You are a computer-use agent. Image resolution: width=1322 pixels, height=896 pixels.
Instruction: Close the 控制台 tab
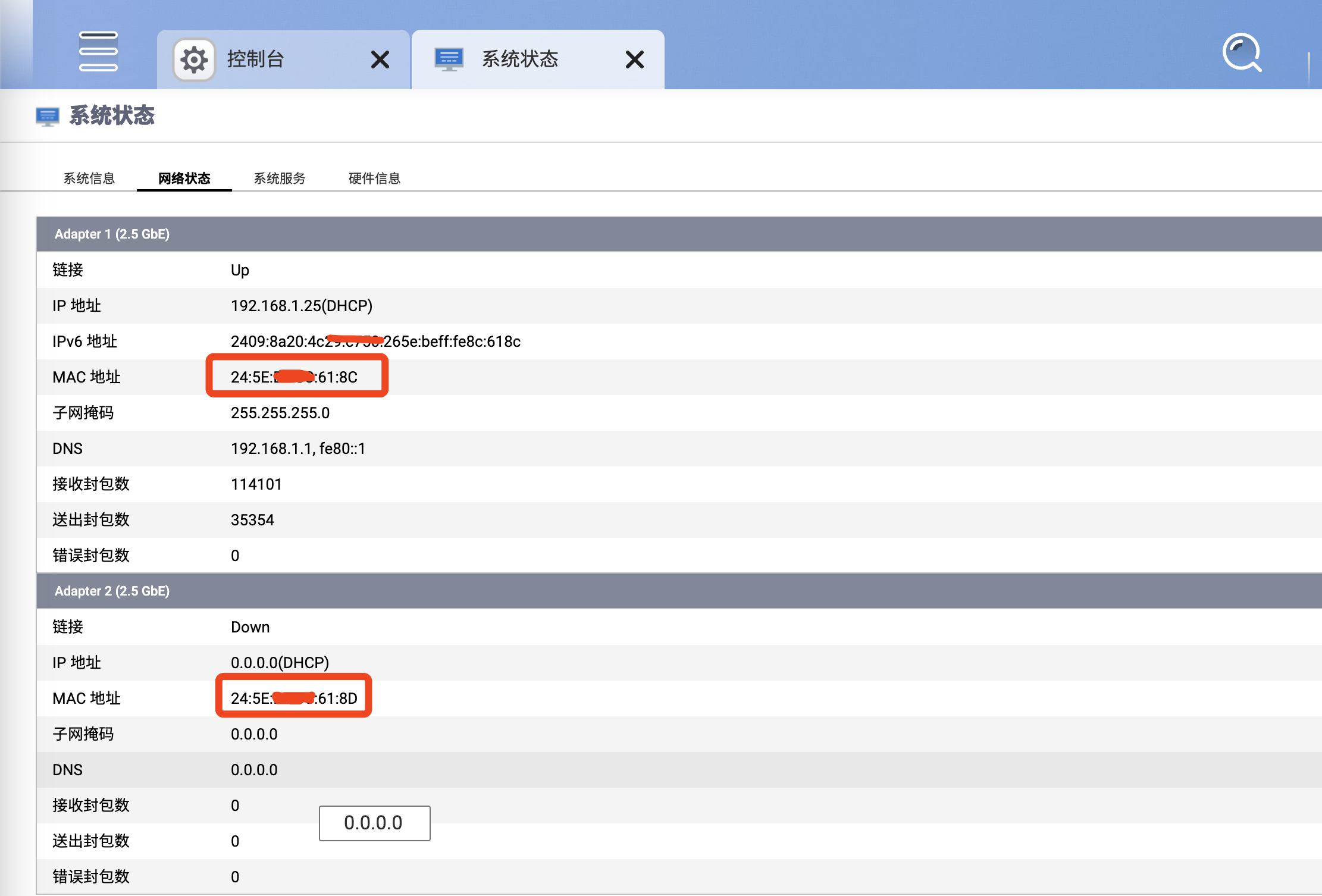[x=380, y=59]
